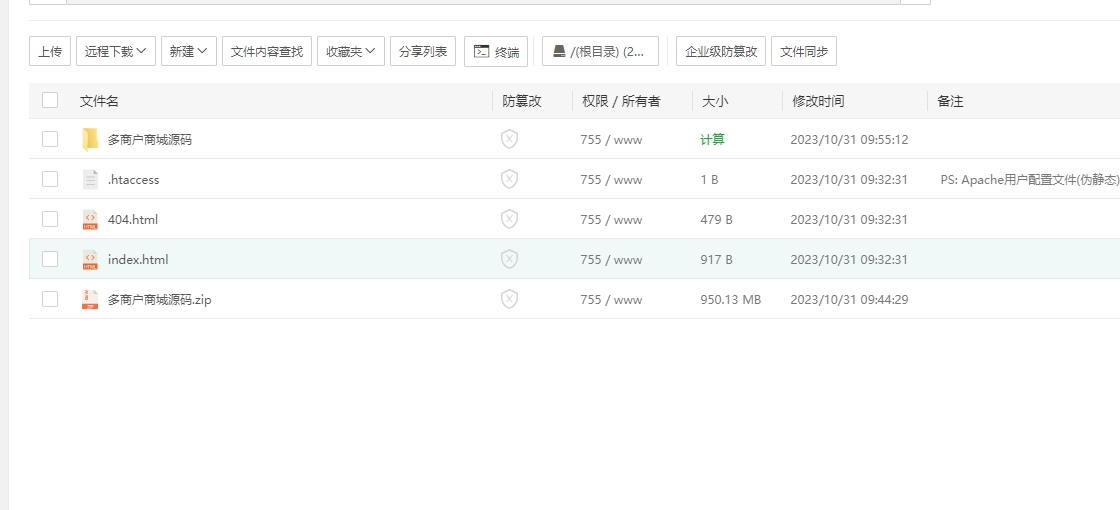Toggle tamper-proof shield for 多商户商城源码.zip
The height and width of the screenshot is (510, 1120).
509,299
